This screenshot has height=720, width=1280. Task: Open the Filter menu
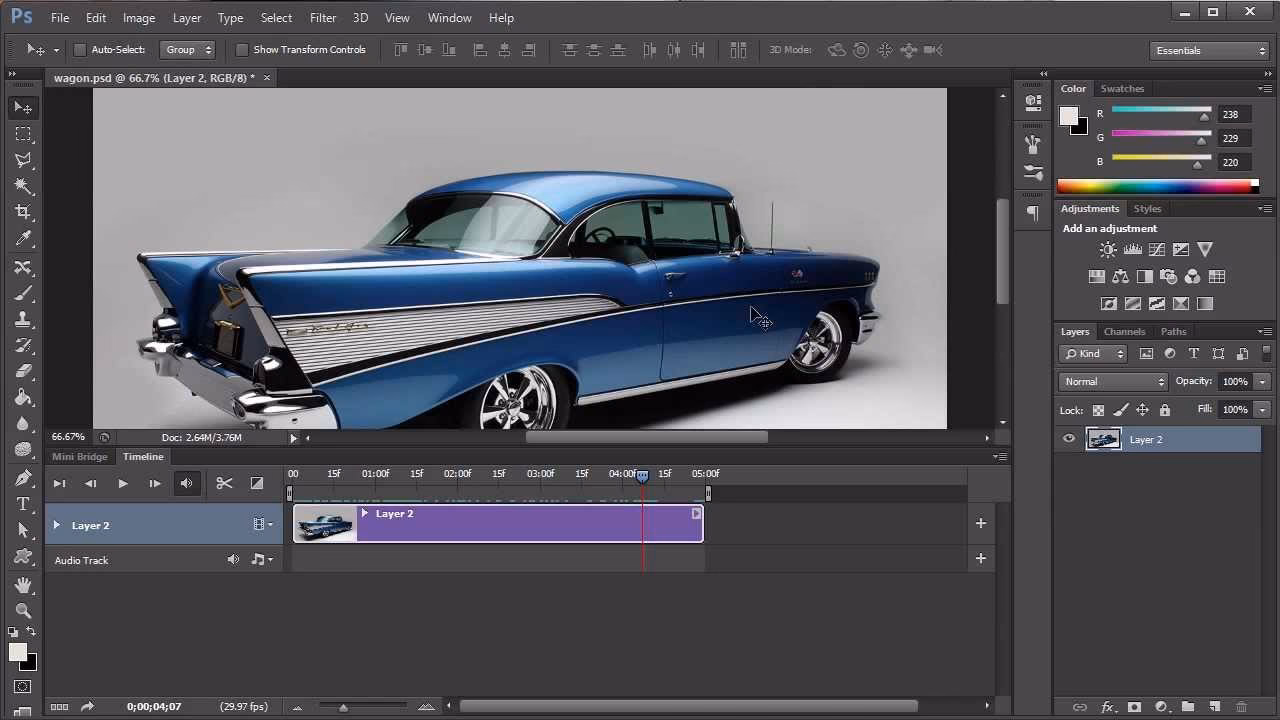point(322,17)
